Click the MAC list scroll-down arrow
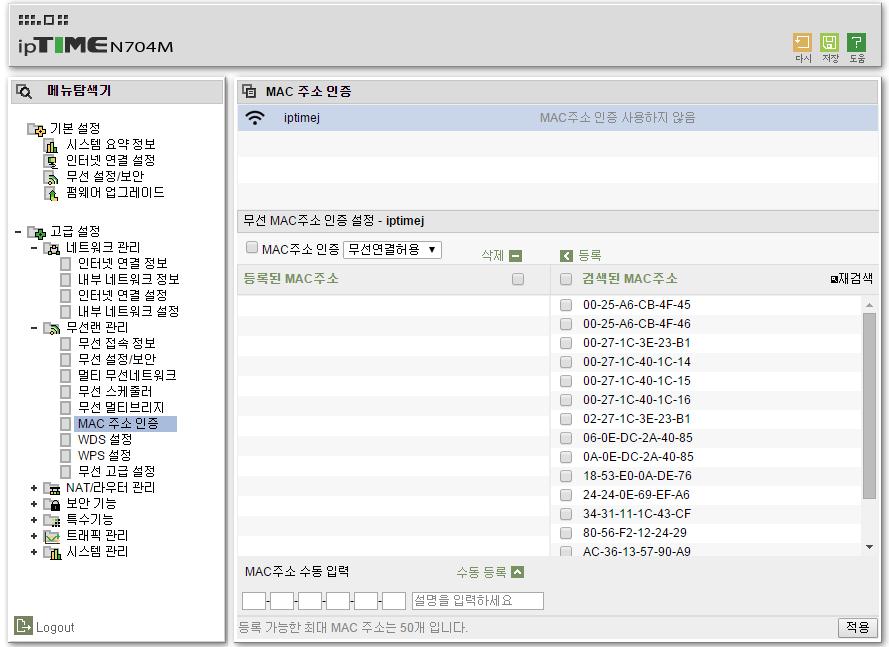Image resolution: width=889 pixels, height=647 pixels. 869,547
